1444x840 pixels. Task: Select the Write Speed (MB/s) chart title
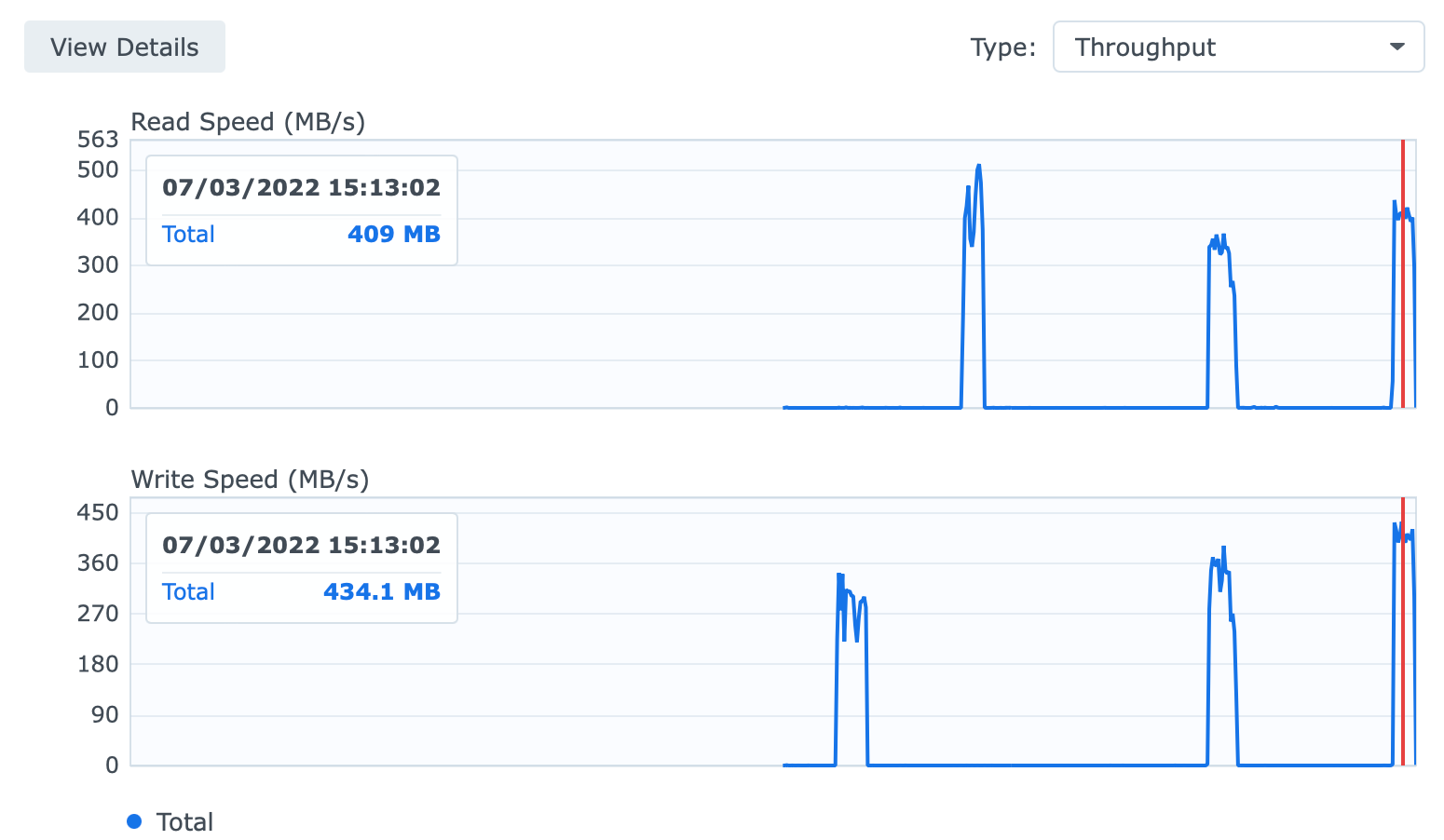(250, 480)
